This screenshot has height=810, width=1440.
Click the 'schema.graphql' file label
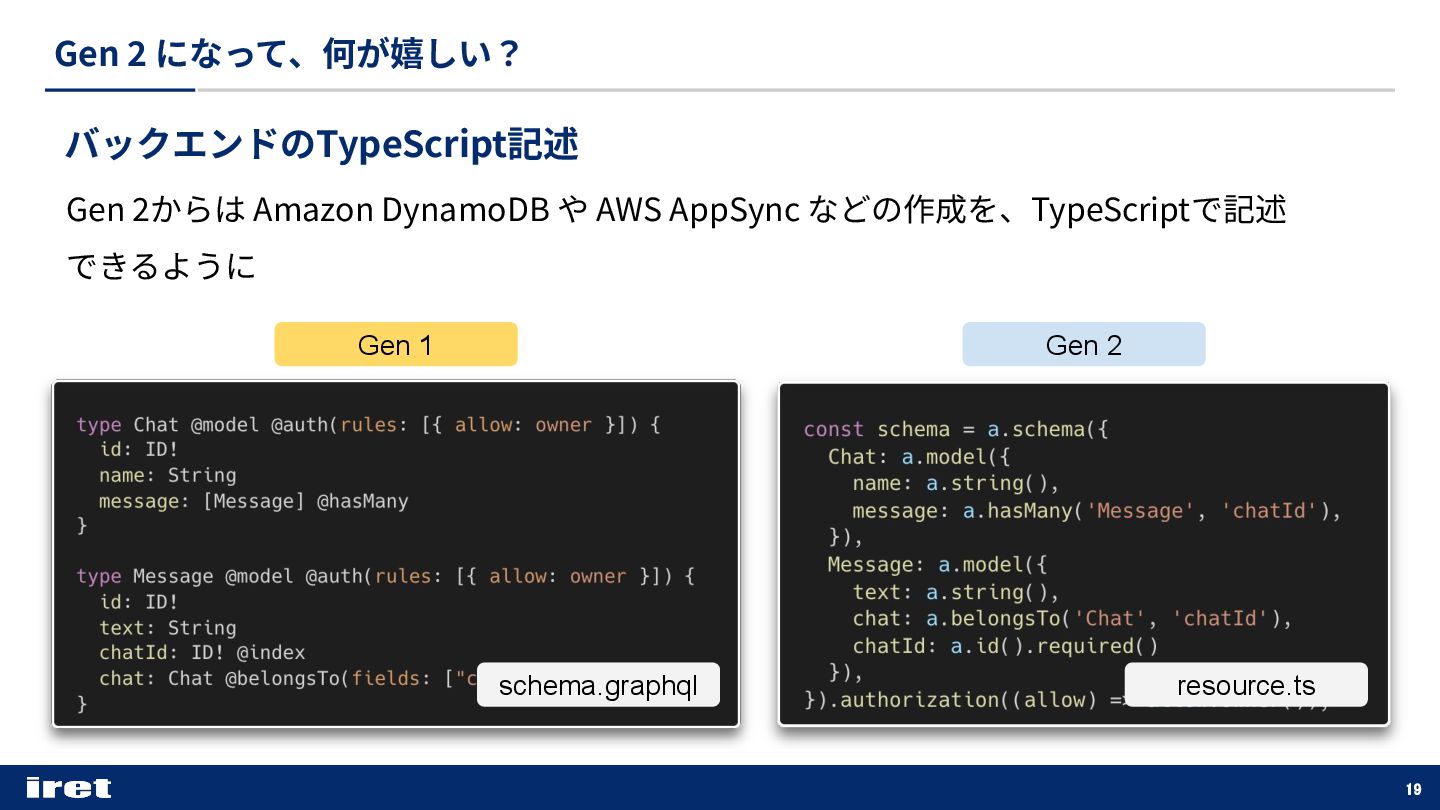(598, 685)
